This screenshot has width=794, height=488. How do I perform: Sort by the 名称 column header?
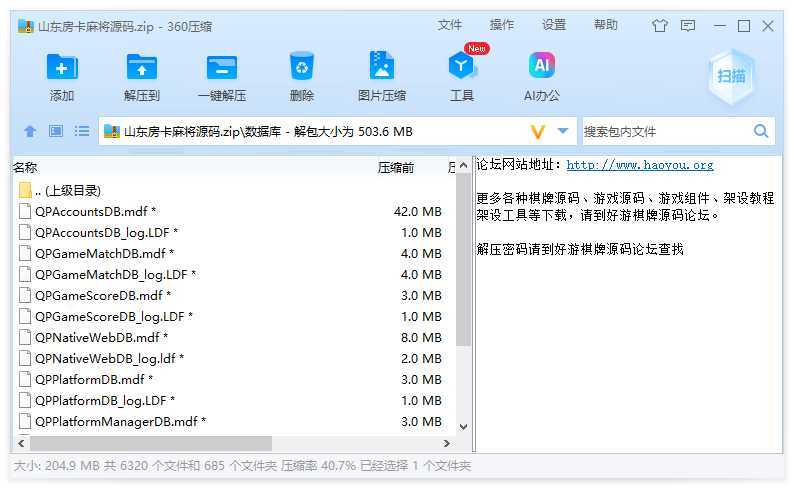point(25,168)
